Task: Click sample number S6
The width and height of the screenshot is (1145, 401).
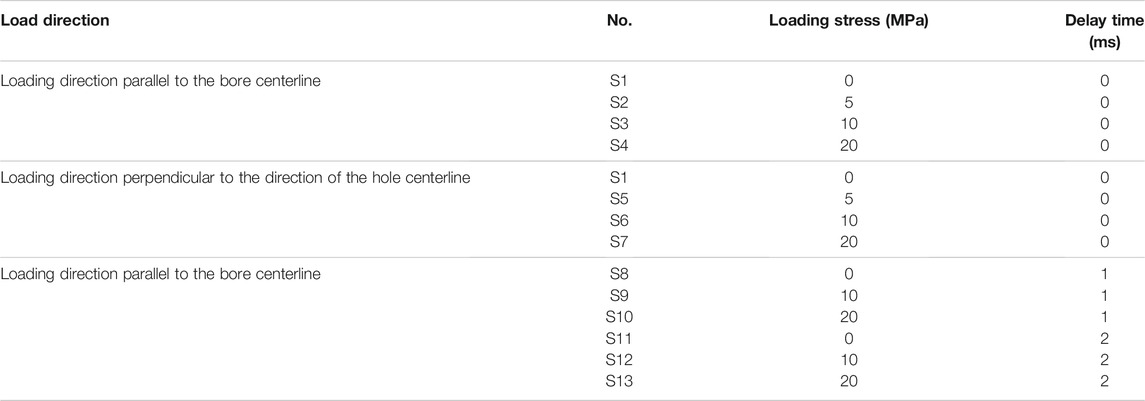Action: [x=619, y=221]
